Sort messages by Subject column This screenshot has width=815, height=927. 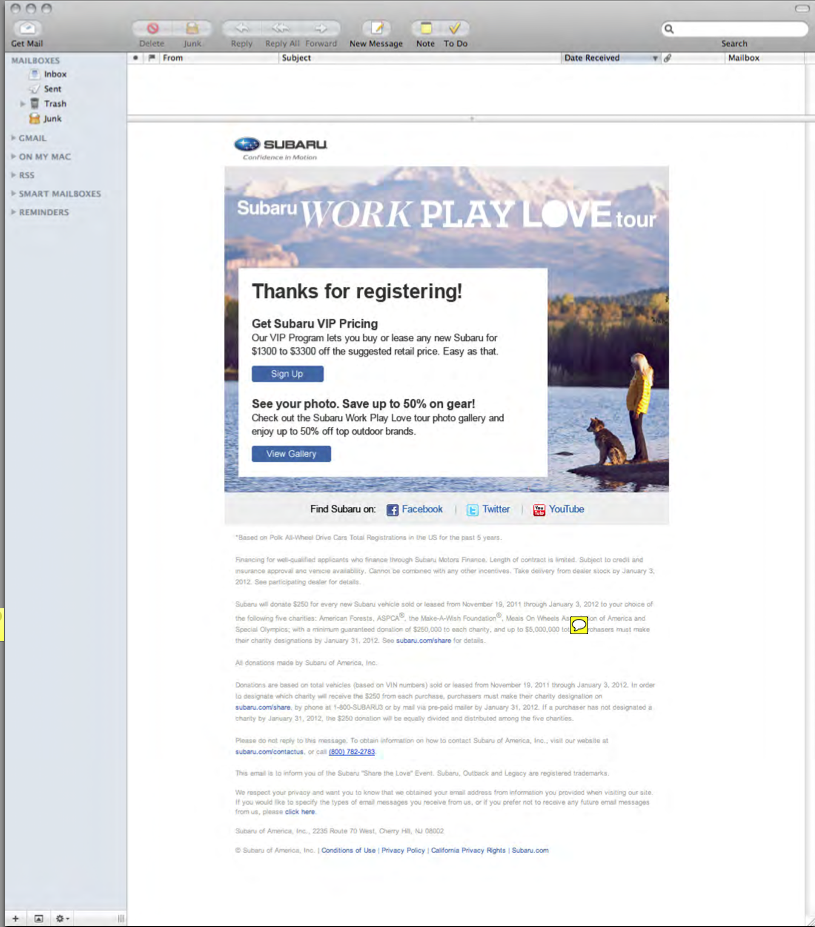tap(420, 58)
